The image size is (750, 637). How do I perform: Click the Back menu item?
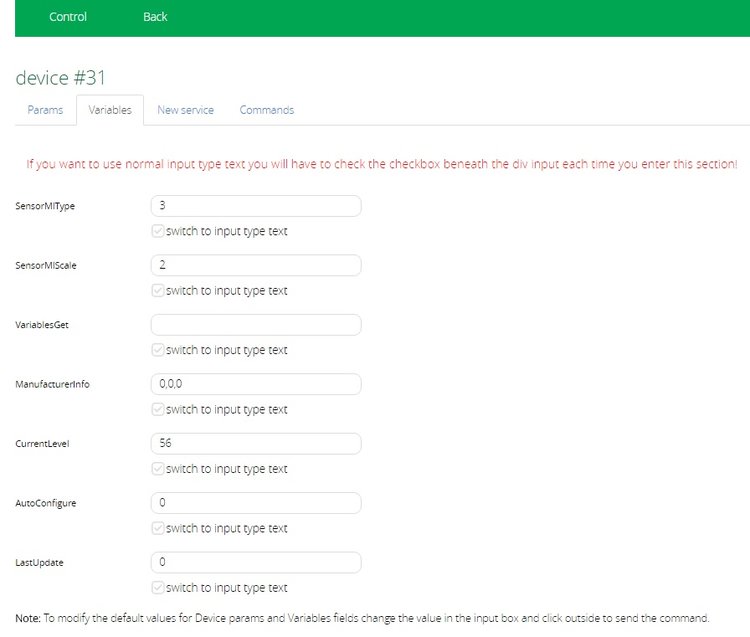click(155, 17)
